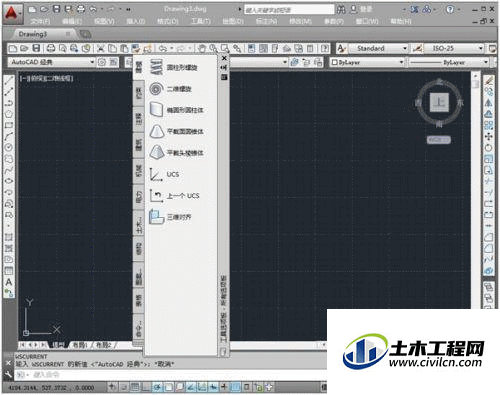Open the ByLayer linetype dropdown
Viewport: 500px width, 395px height.
pos(448,62)
